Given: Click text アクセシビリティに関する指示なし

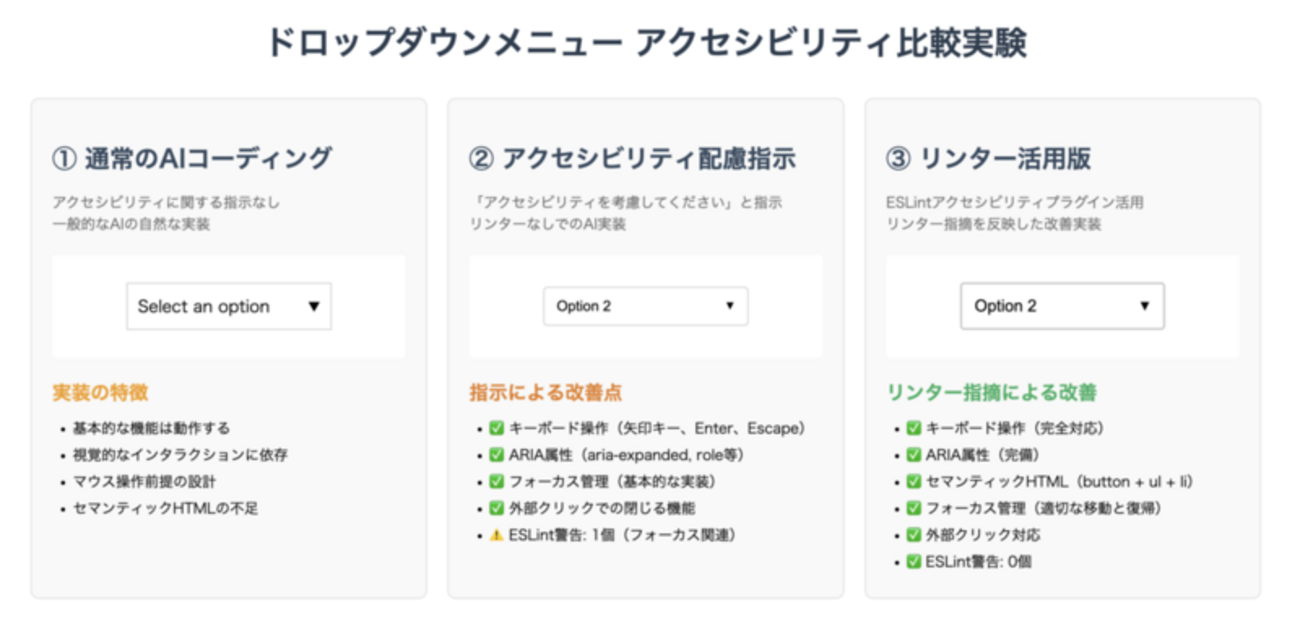Looking at the screenshot, I should pos(166,202).
